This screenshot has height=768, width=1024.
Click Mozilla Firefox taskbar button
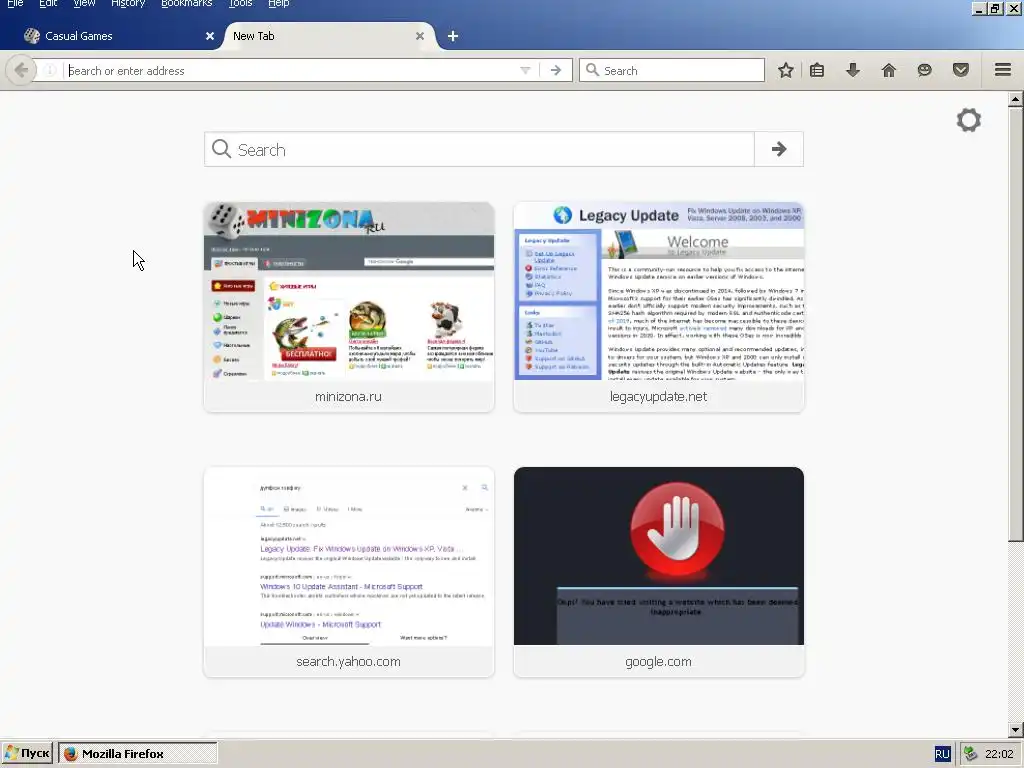138,754
